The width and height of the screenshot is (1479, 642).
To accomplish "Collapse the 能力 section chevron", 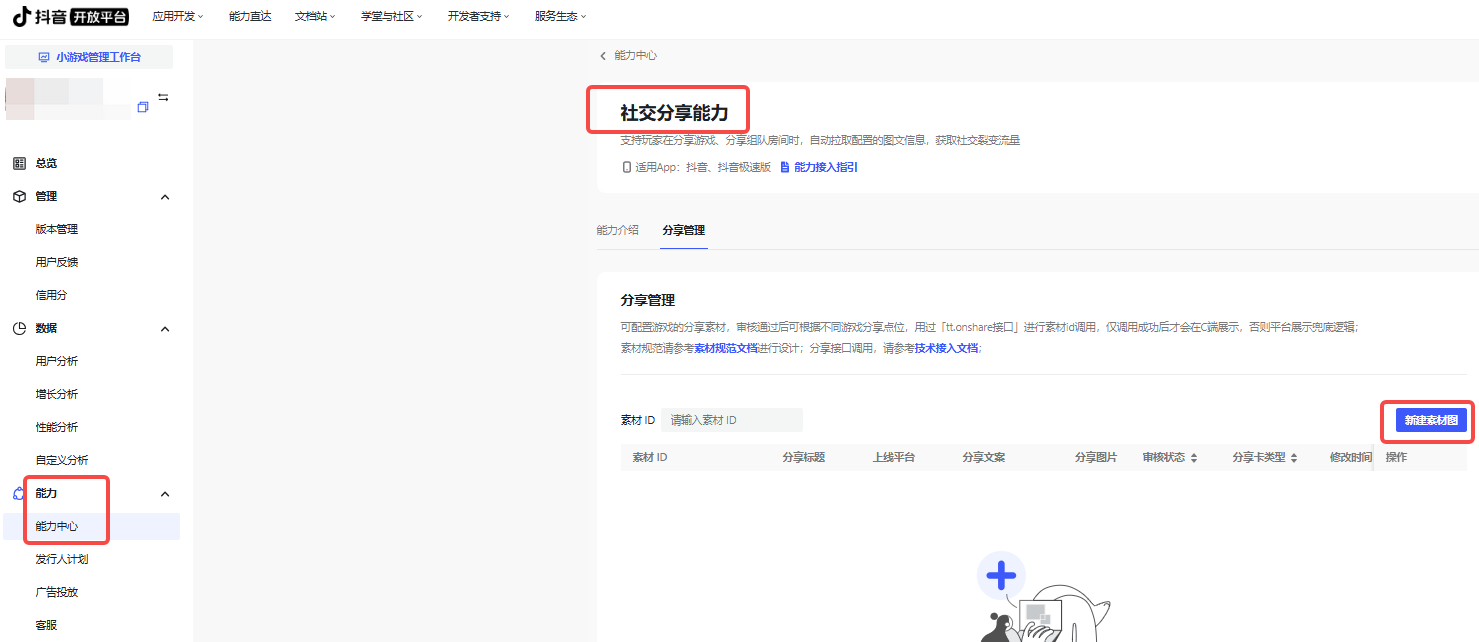I will (165, 494).
